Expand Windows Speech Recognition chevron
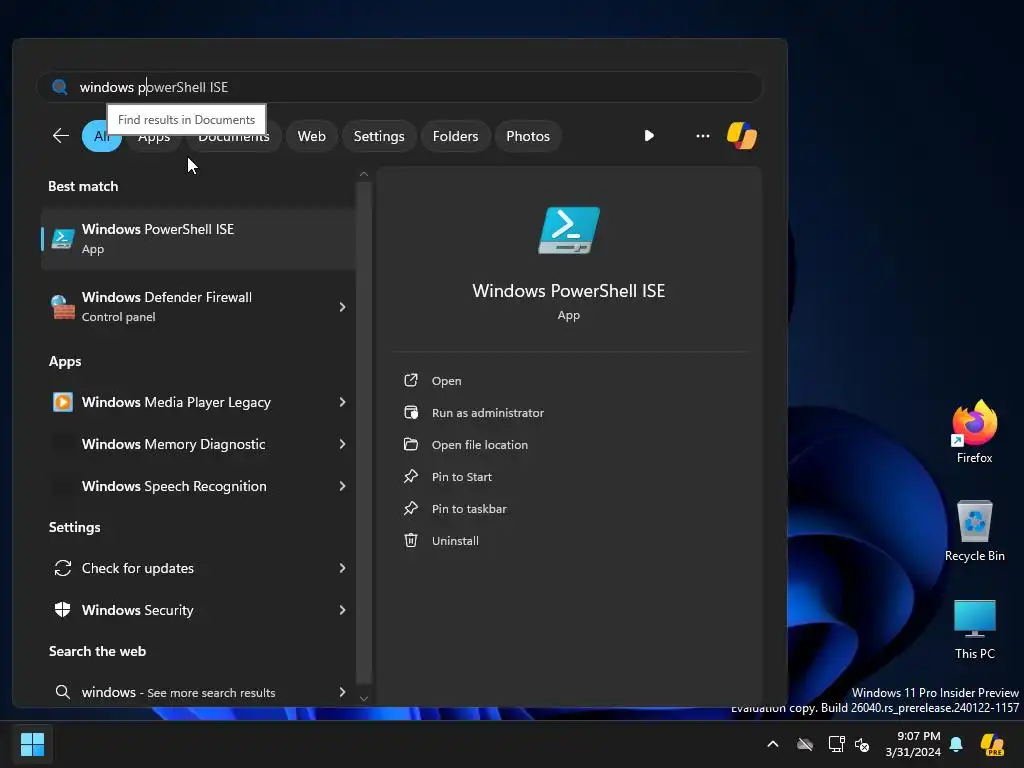The image size is (1024, 768). pos(342,486)
